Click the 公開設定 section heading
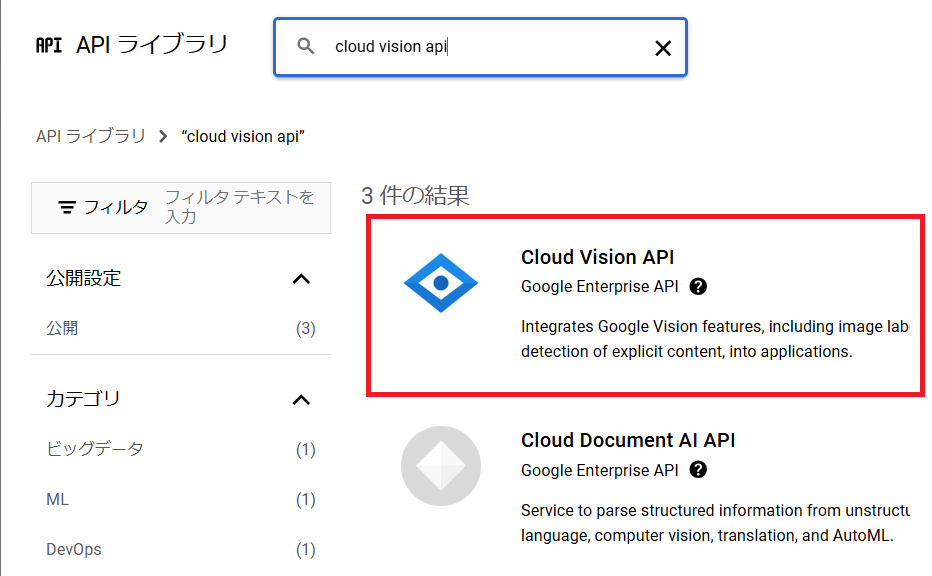This screenshot has width=932, height=576. pyautogui.click(x=84, y=278)
